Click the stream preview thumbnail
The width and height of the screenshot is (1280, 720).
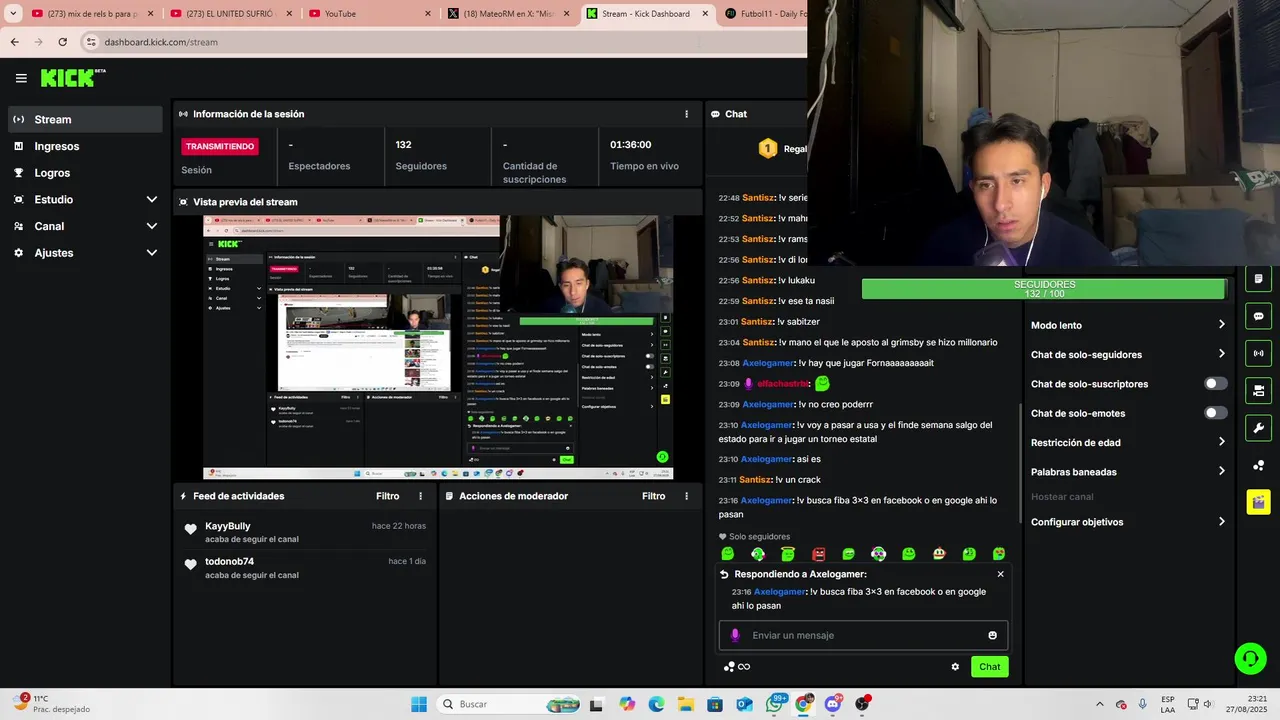point(438,347)
